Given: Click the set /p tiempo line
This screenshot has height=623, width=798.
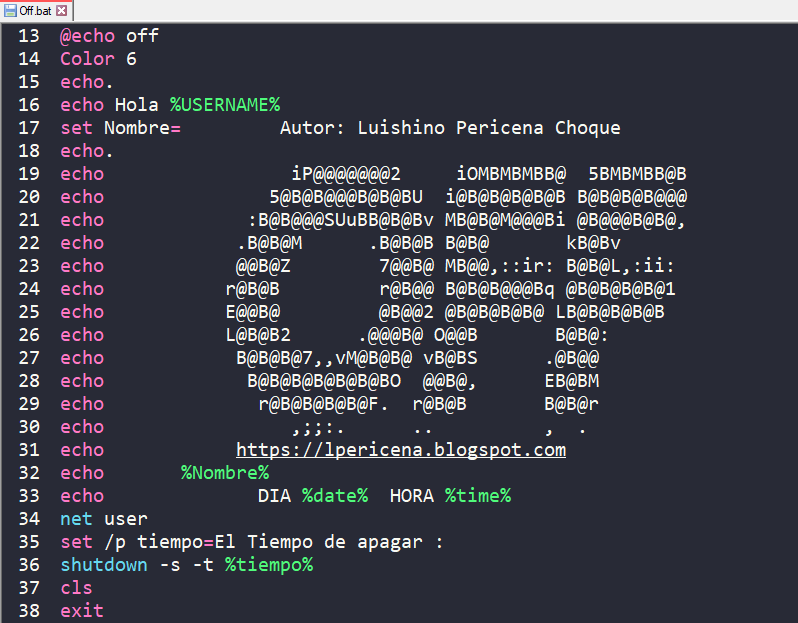Looking at the screenshot, I should pos(252,542).
